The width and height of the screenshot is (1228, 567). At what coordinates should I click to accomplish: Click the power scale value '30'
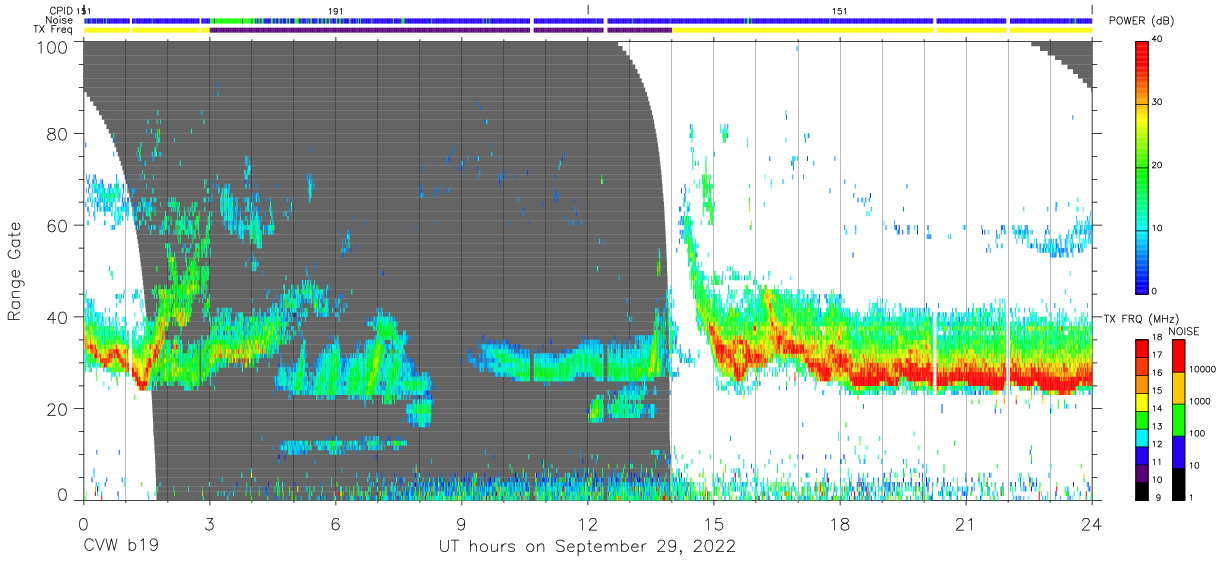click(1159, 102)
